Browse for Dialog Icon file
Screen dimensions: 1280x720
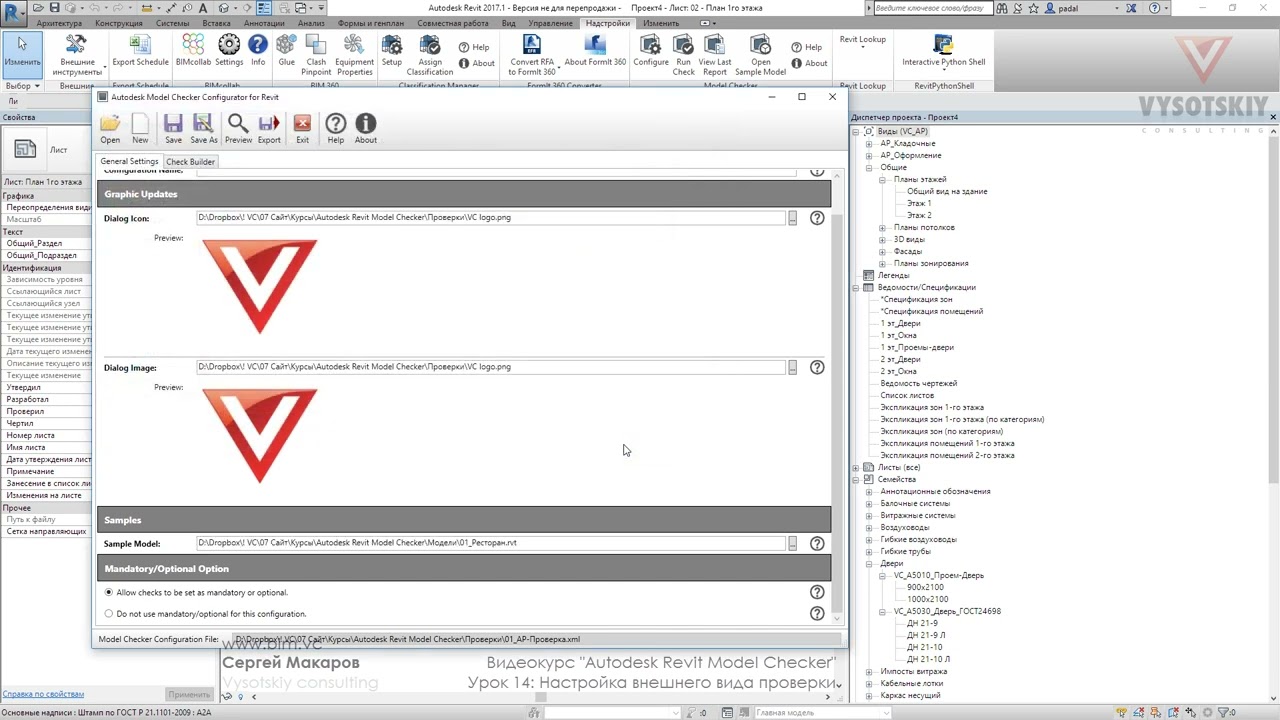click(792, 218)
